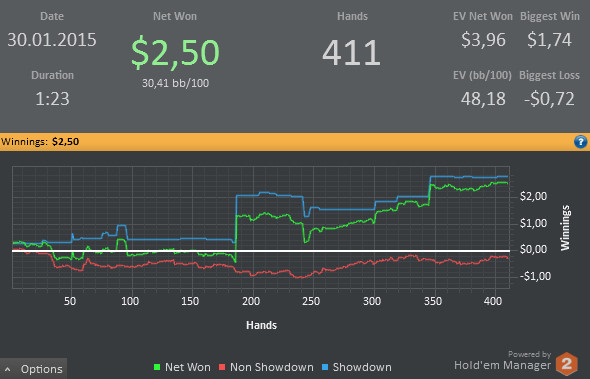Select the 411 Hands total
Viewport: 590px width, 379px height.
[352, 53]
